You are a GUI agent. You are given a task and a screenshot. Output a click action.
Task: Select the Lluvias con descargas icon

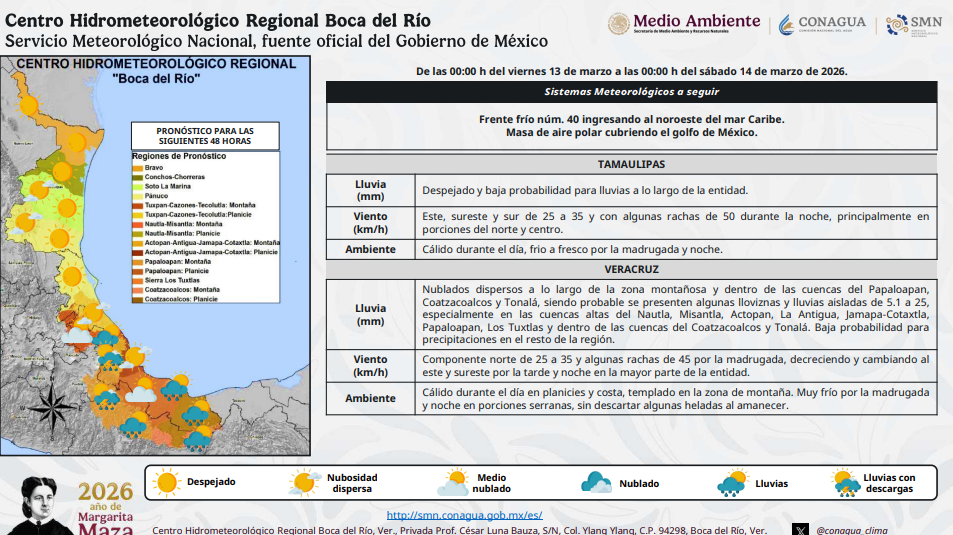point(848,483)
